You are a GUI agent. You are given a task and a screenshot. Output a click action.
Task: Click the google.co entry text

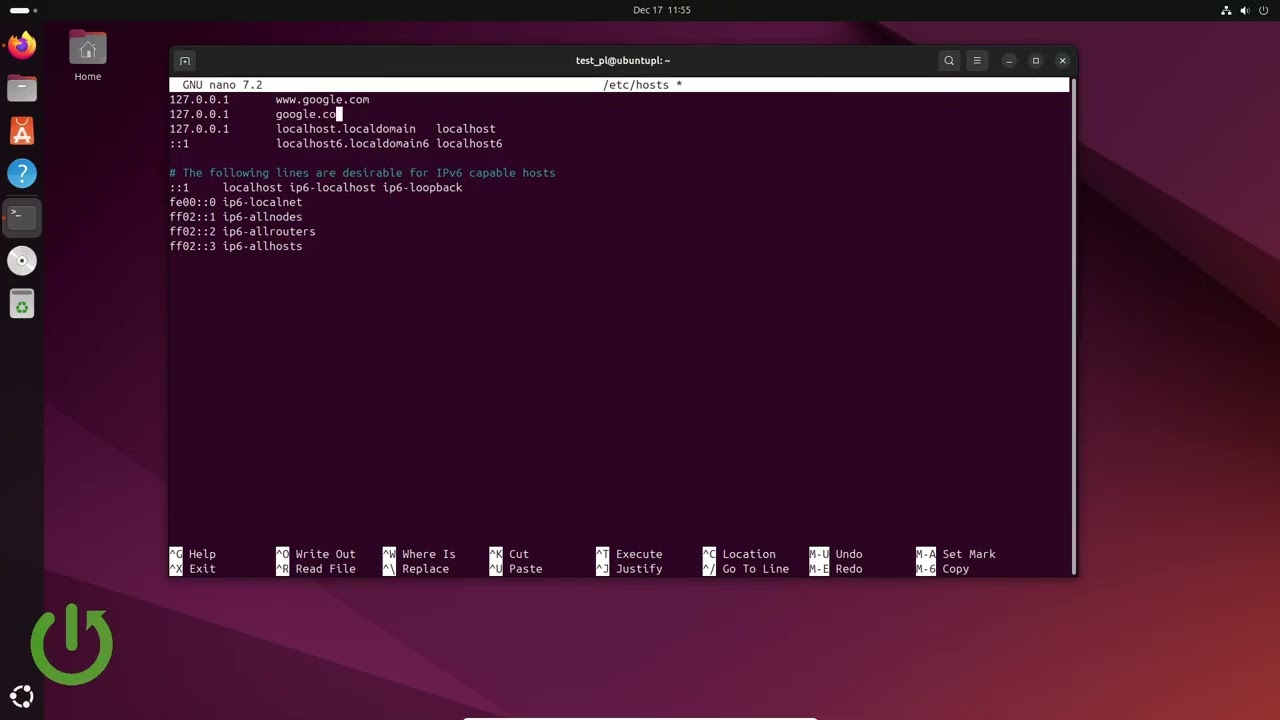306,114
